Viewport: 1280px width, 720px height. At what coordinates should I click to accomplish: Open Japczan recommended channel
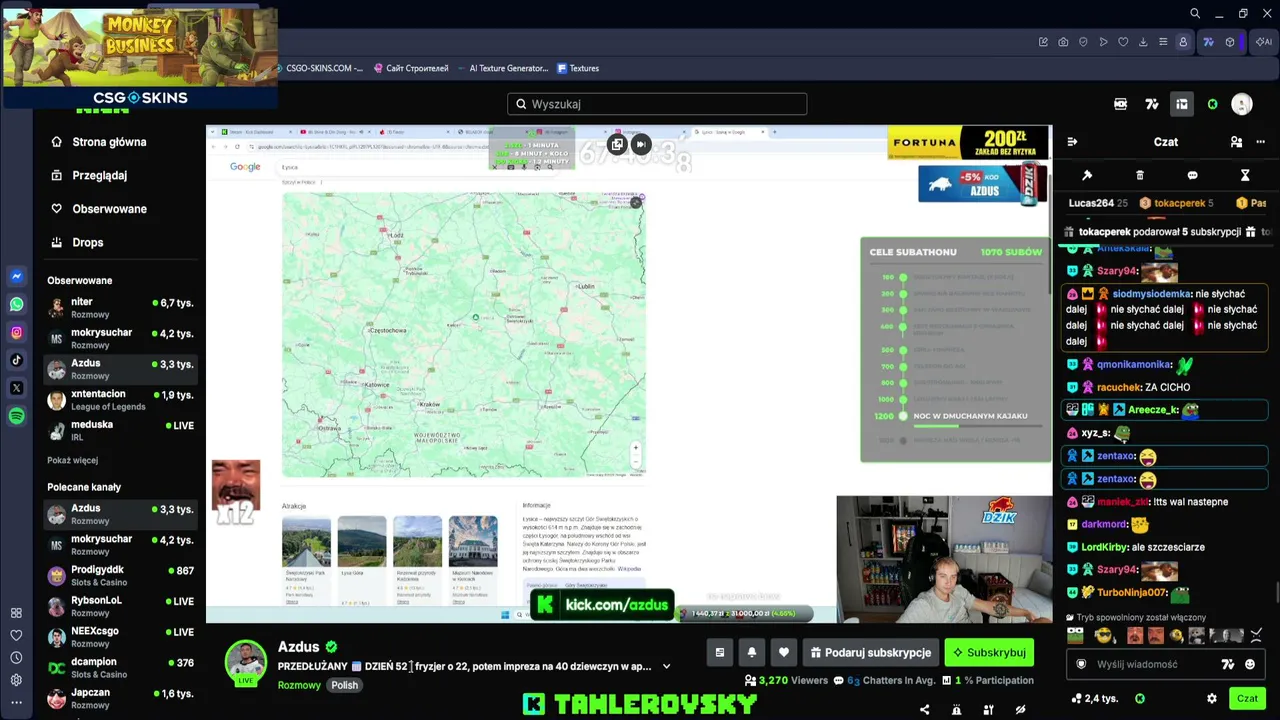[120, 698]
